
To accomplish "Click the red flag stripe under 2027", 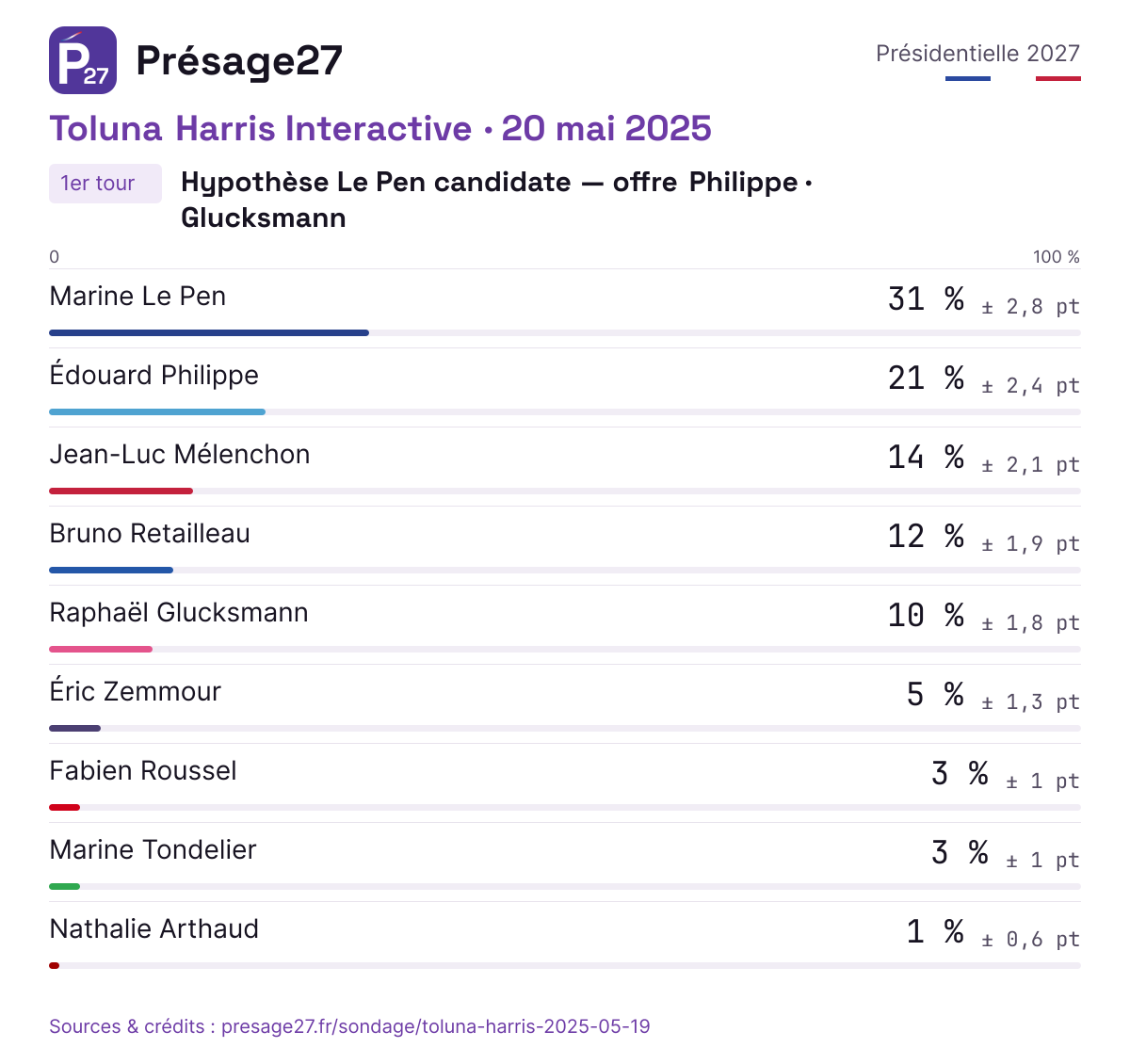I will tap(1058, 78).
